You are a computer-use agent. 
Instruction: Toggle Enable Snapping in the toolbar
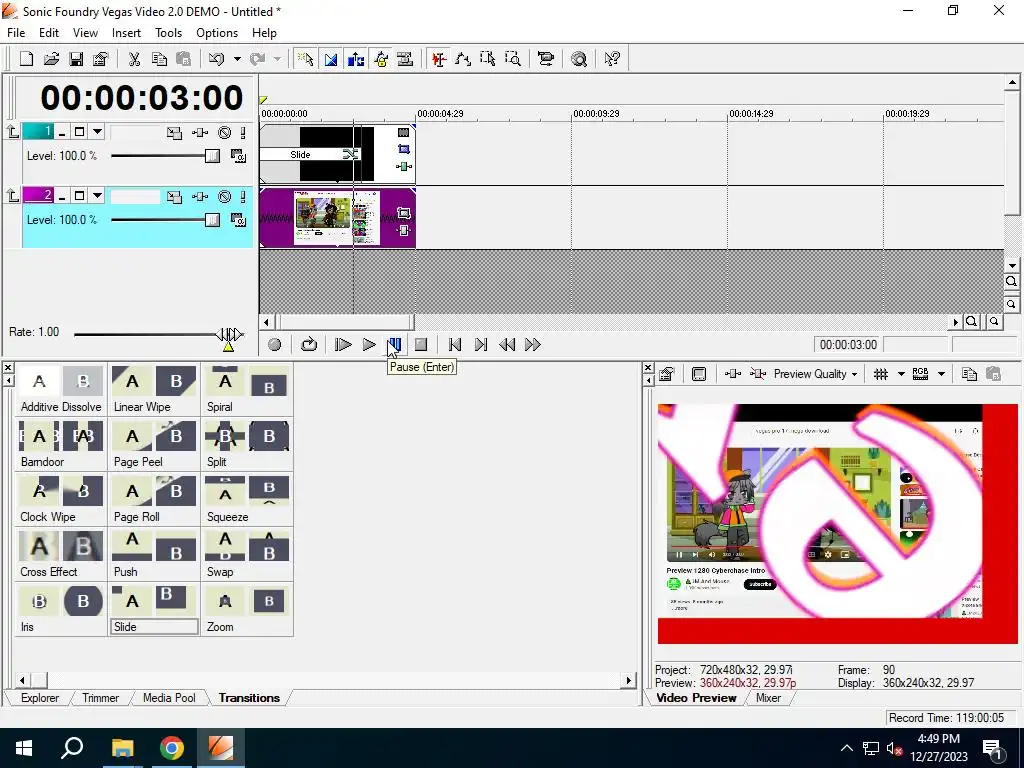pos(306,59)
